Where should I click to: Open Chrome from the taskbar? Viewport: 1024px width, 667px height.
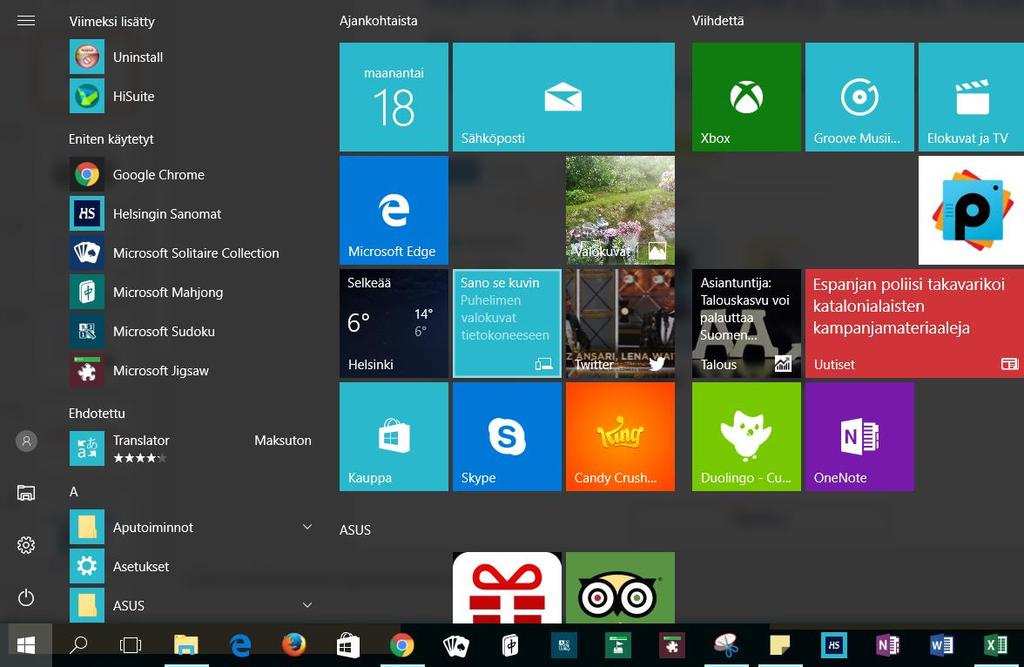coord(402,645)
